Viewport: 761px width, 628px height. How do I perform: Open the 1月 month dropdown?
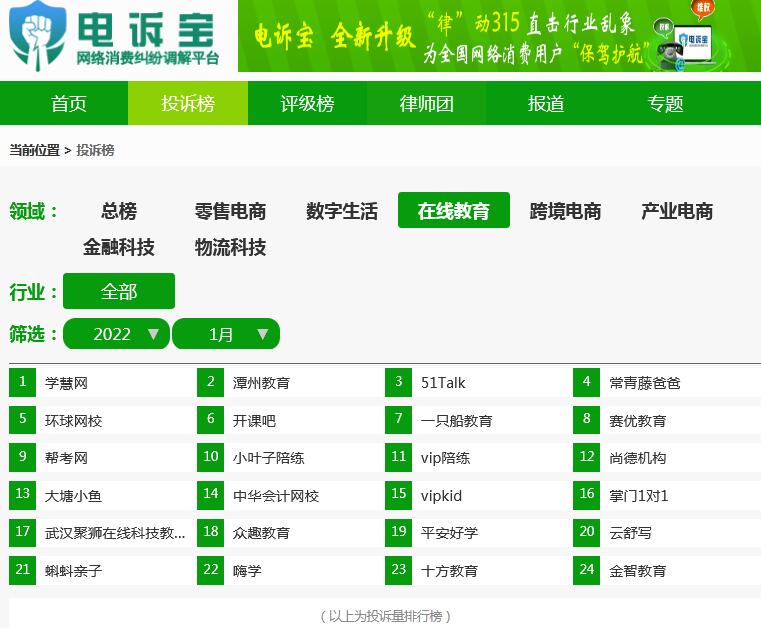tap(226, 334)
